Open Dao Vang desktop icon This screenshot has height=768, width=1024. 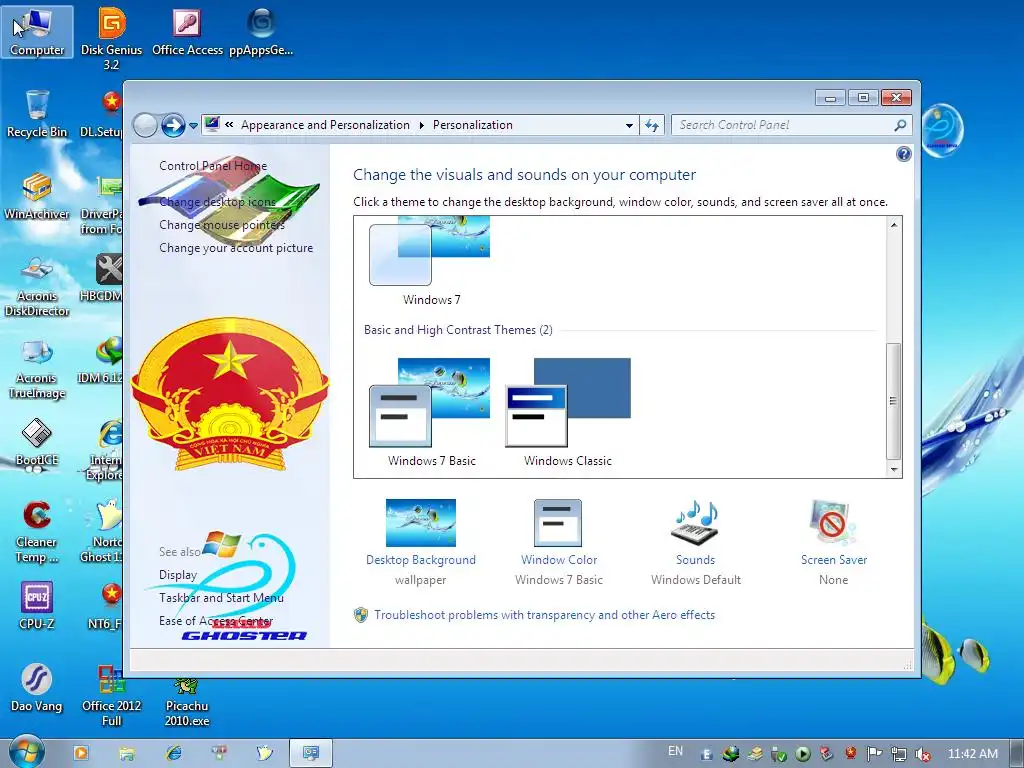point(37,688)
